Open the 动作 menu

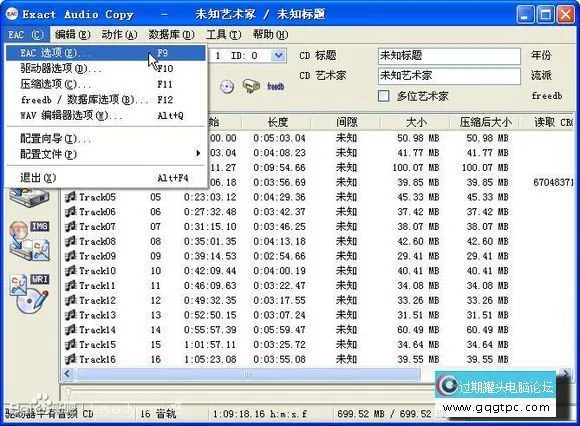tap(119, 35)
